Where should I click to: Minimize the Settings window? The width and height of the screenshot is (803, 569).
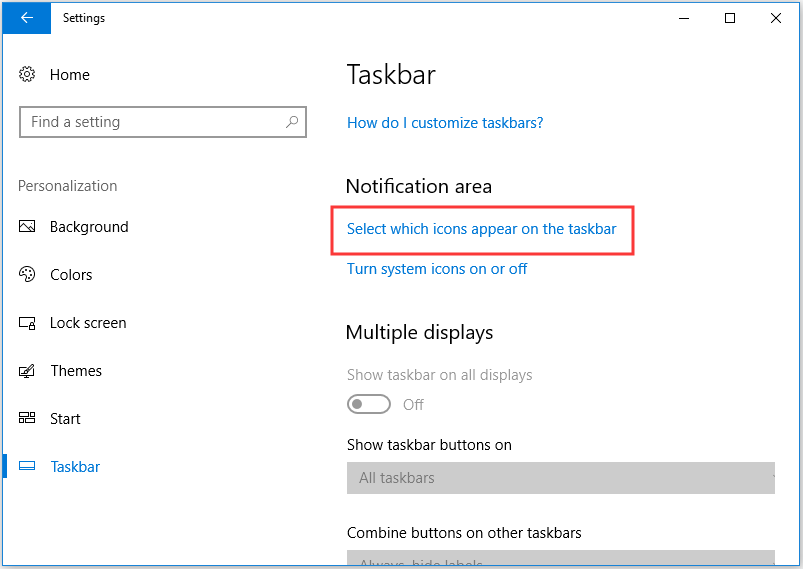(x=684, y=18)
